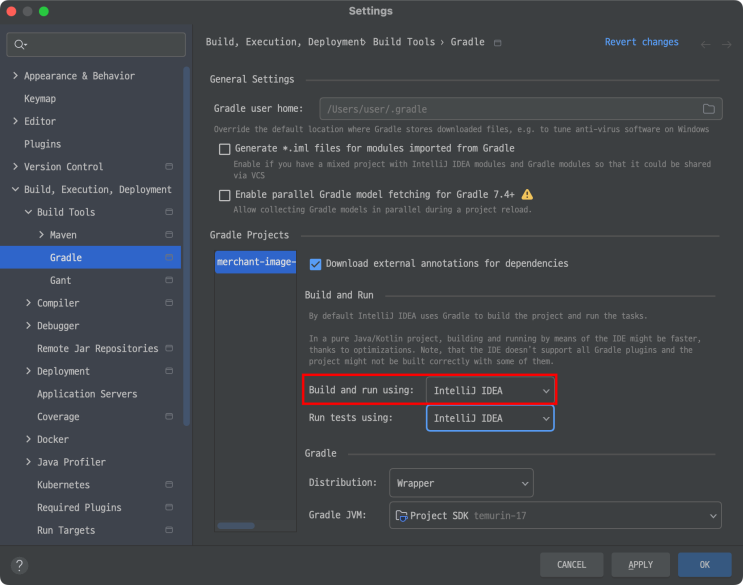Screen dimensions: 743x585
Task: Click the project scope icon on Deployment row
Action: [169, 370]
